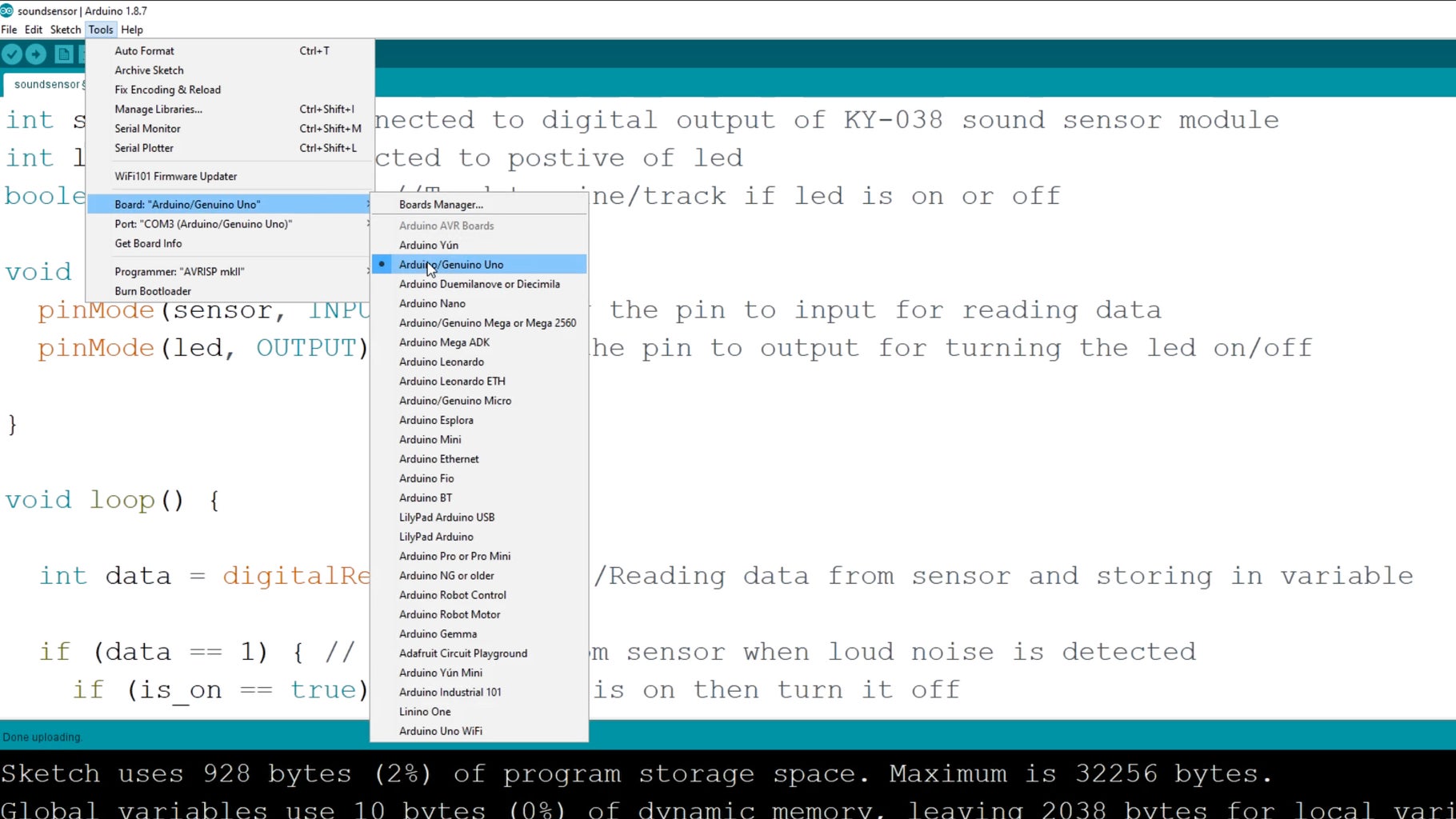Select the Arduino Nano board
Screen dimensions: 1456x819
coord(479,303)
